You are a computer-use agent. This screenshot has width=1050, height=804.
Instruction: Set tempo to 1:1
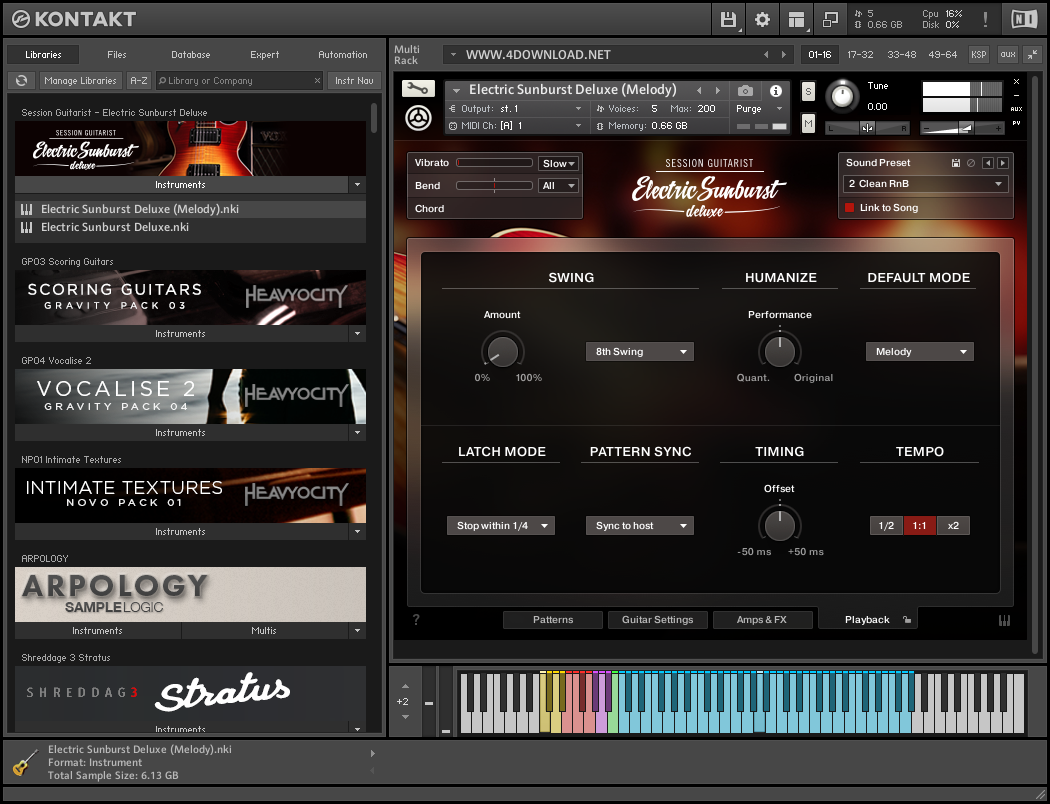click(919, 526)
